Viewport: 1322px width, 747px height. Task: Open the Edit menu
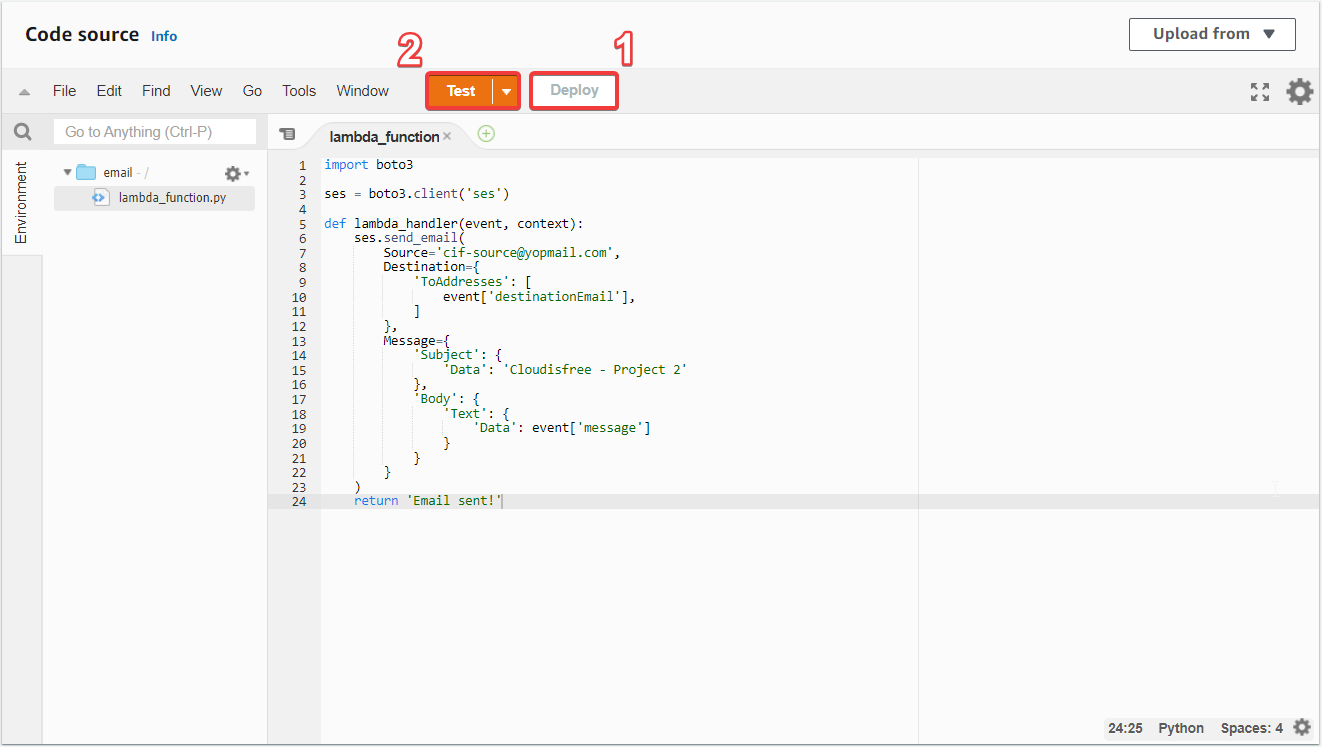(109, 91)
